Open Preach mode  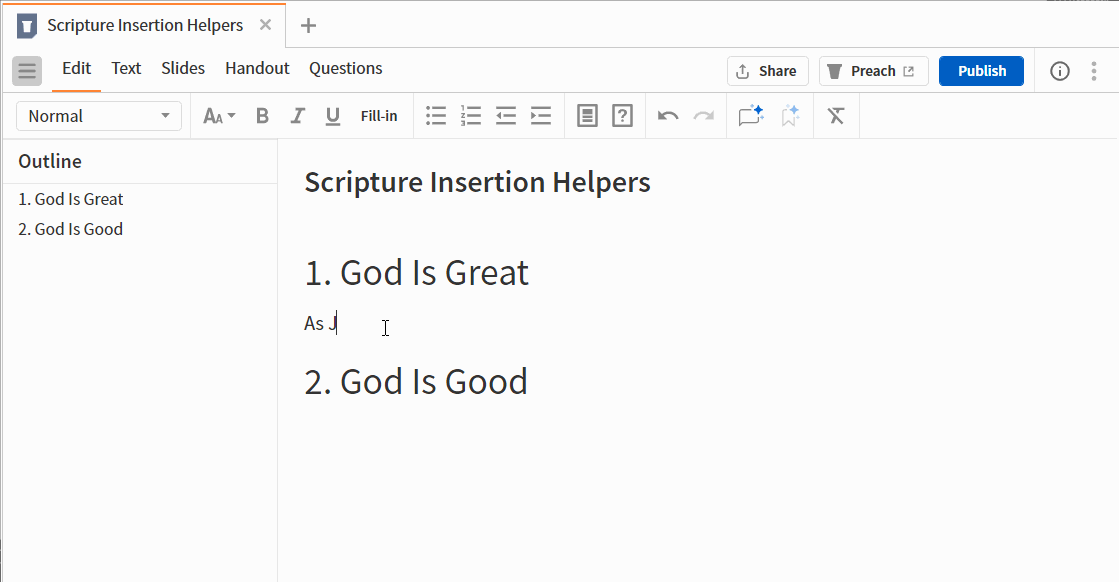point(874,71)
